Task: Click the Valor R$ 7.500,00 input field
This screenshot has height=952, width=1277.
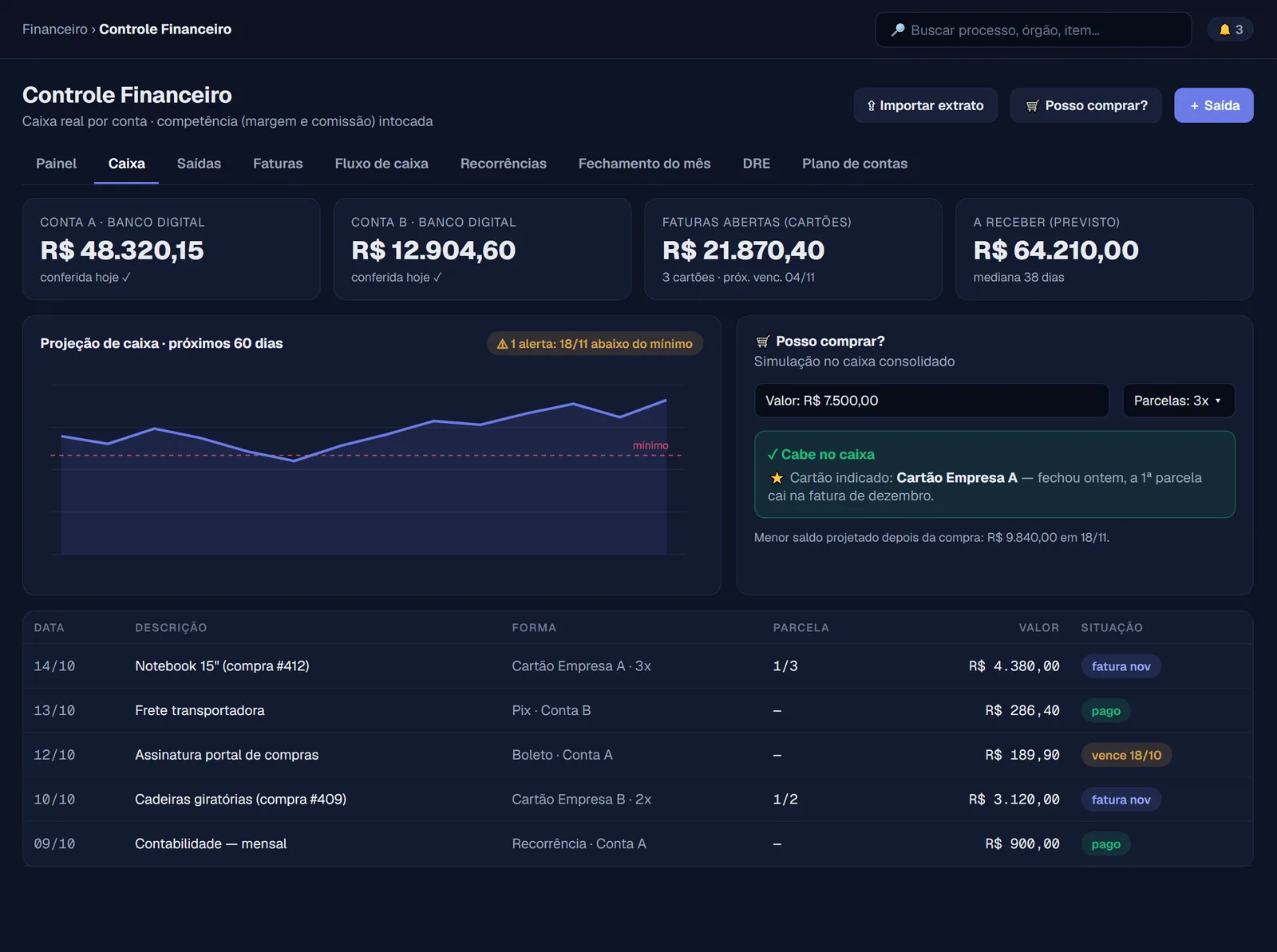Action: click(x=931, y=401)
